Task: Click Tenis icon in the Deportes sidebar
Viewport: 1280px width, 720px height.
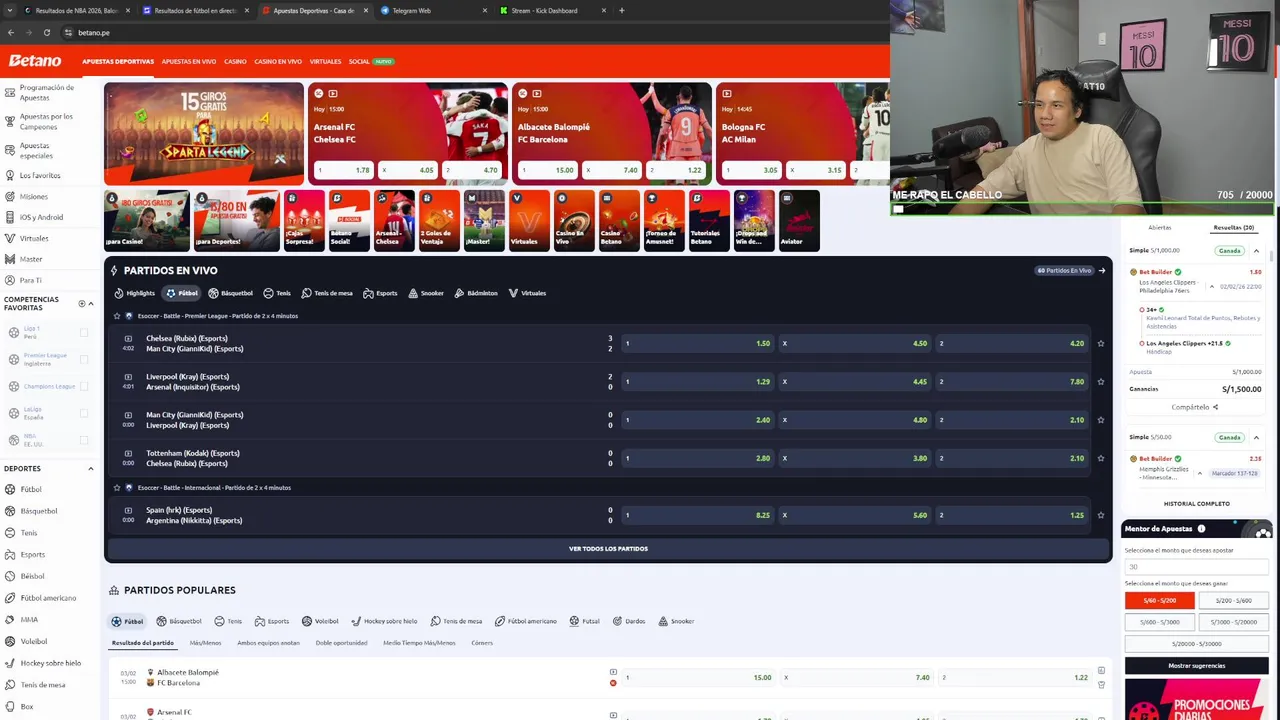Action: coord(10,533)
